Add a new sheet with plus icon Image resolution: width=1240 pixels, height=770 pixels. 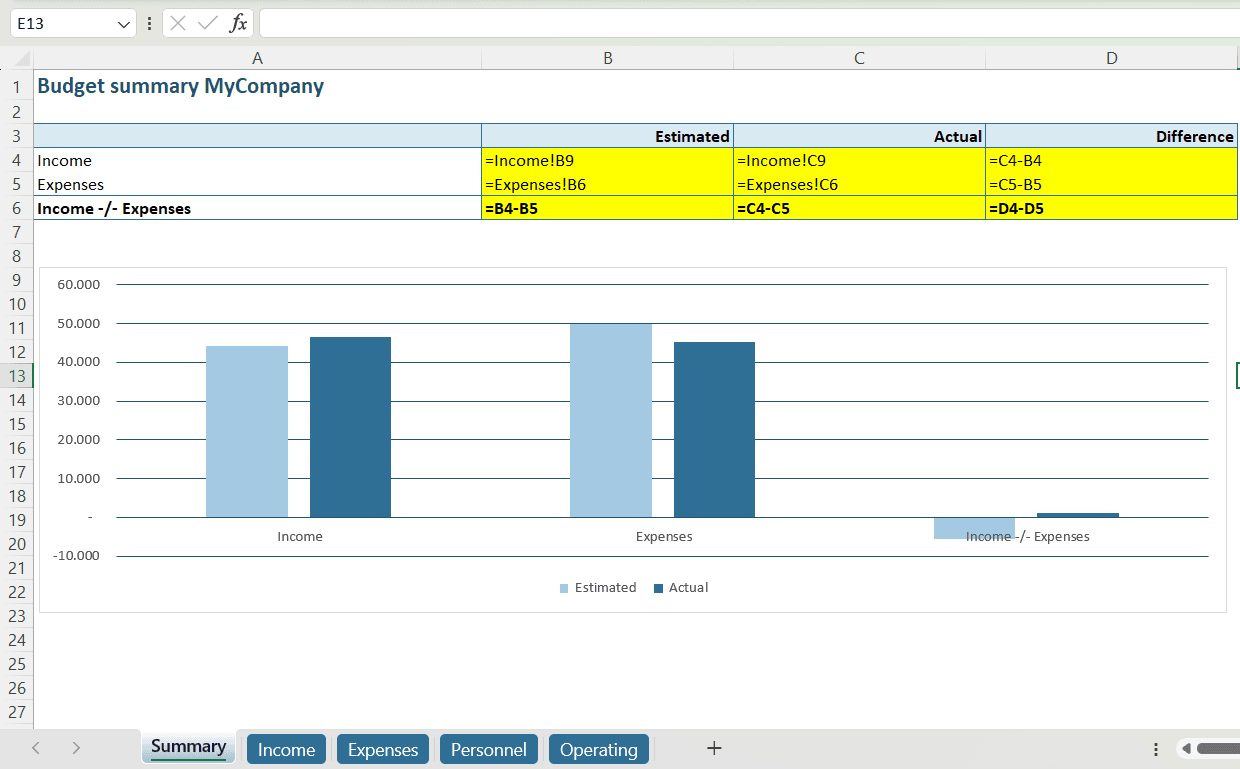pyautogui.click(x=714, y=748)
